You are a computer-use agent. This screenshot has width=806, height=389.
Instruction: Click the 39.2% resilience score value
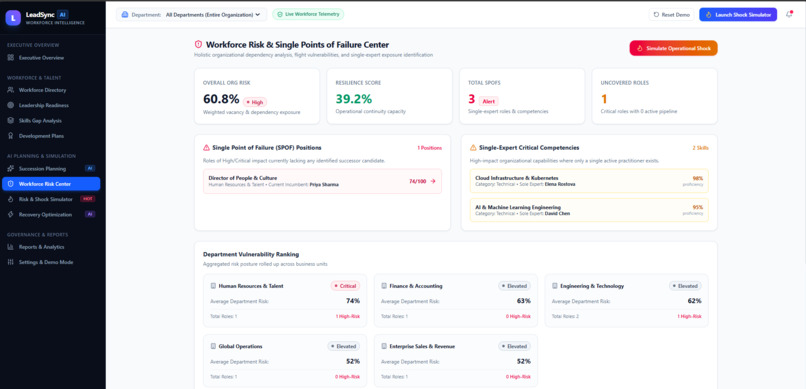[x=354, y=99]
